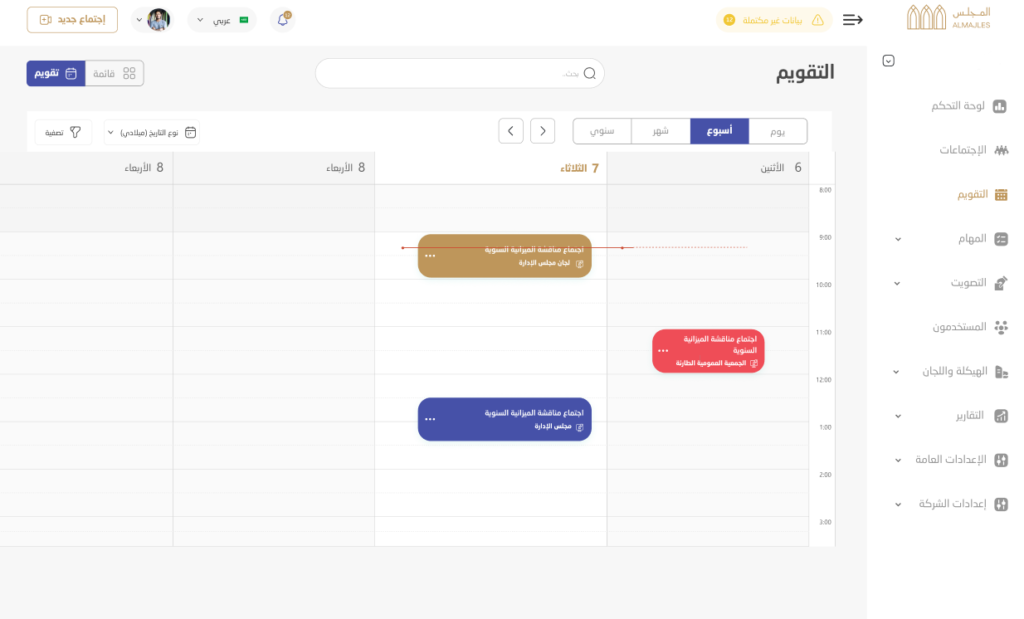Click إجتماع جديد new meeting button

point(72,20)
